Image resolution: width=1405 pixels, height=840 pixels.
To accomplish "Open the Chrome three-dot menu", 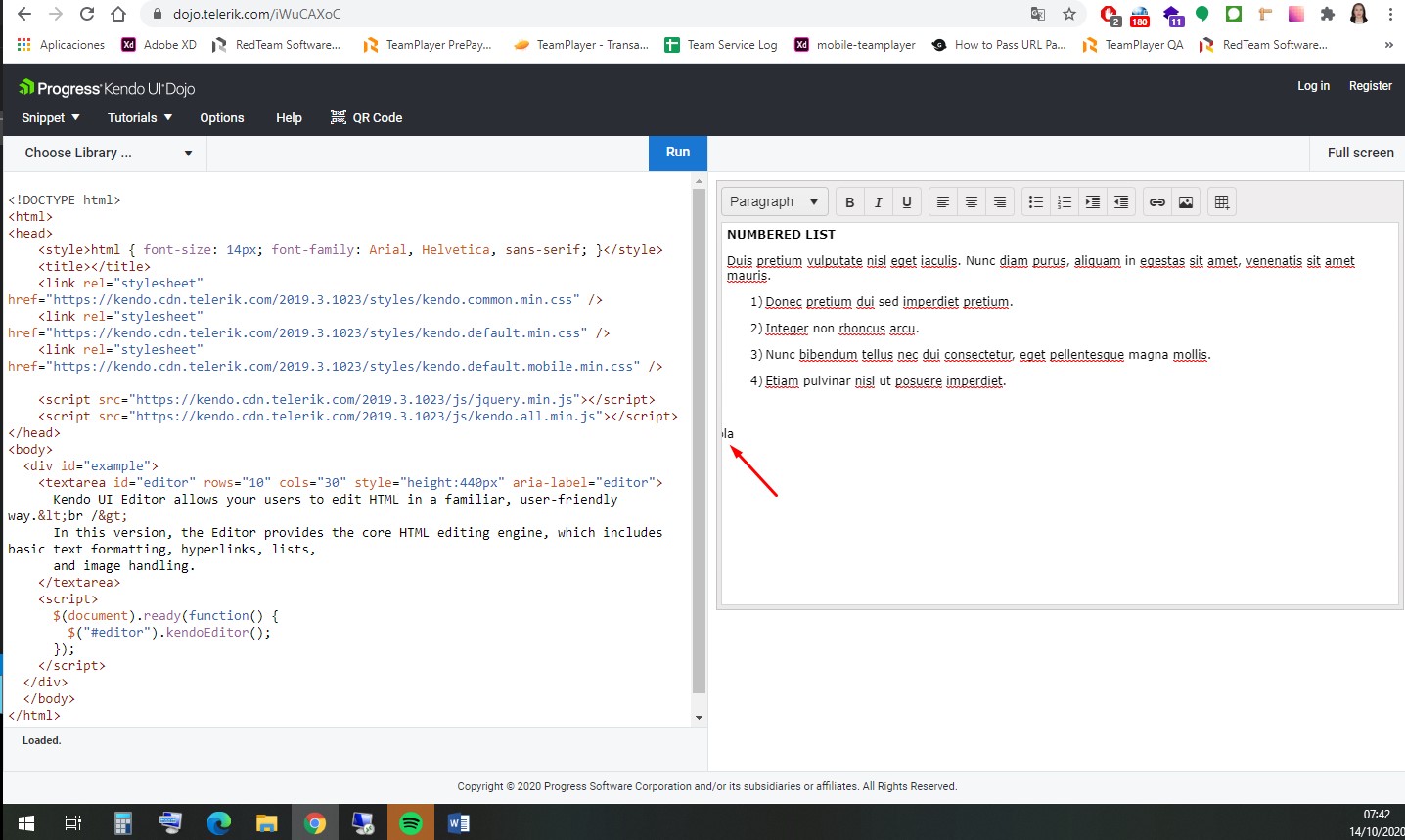I will 1390,14.
